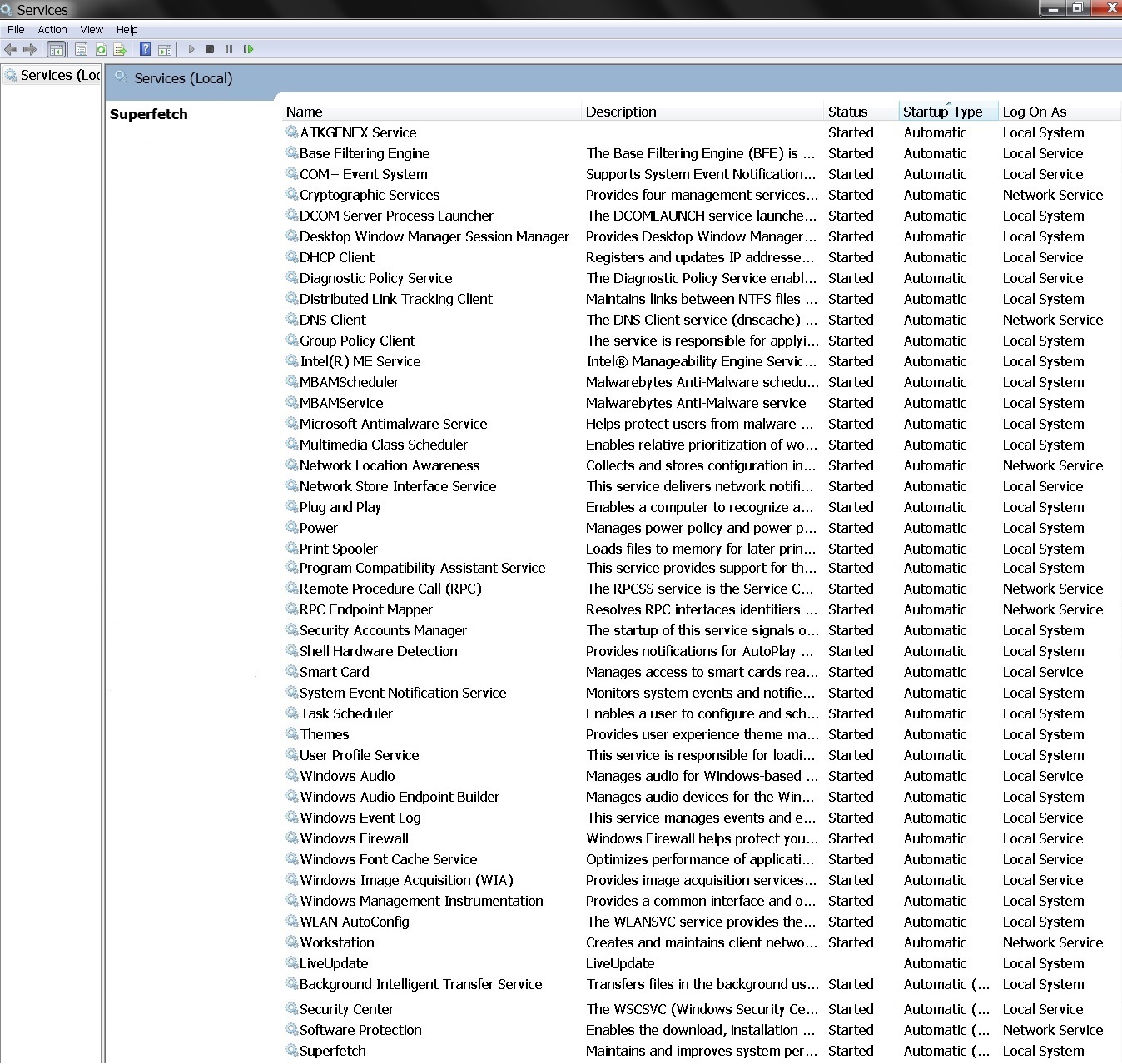This screenshot has height=1064, width=1122.
Task: Select the 'MBAMService' service name
Action: click(x=341, y=403)
